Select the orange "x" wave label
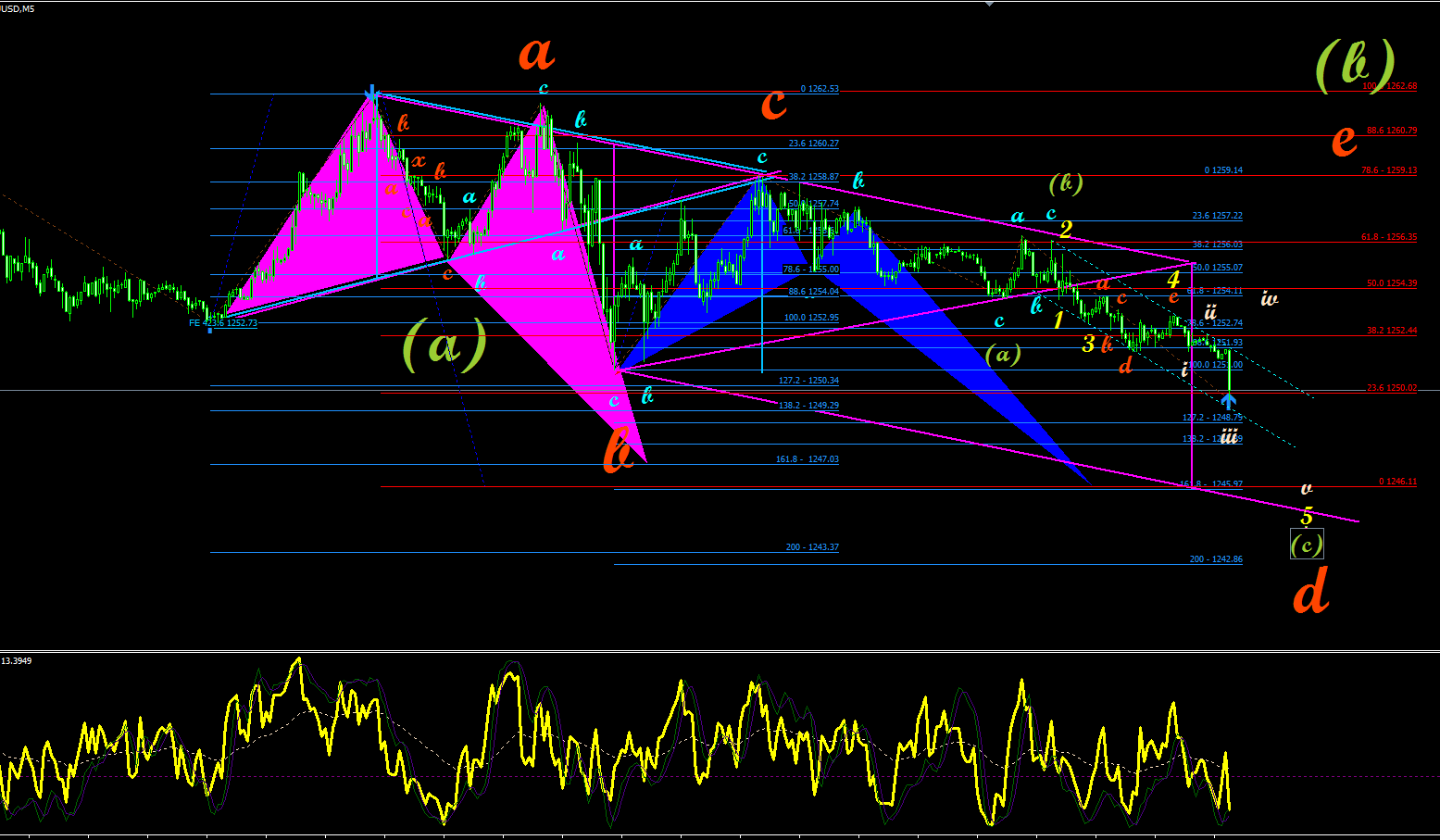 point(419,161)
